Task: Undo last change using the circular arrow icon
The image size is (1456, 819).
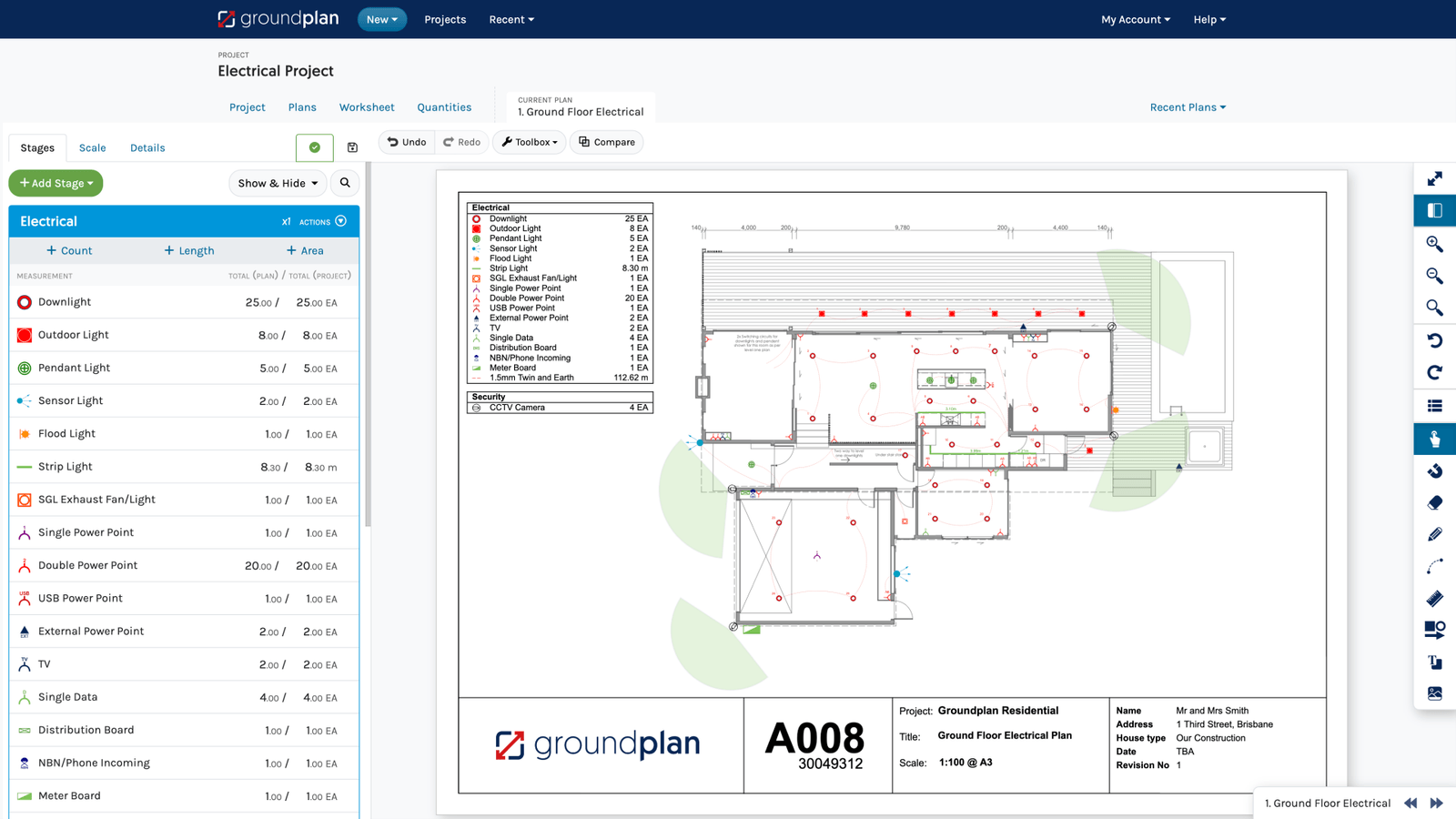Action: point(1435,339)
